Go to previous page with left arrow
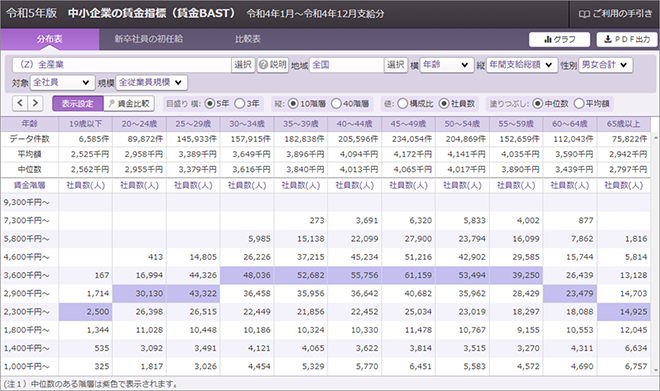This screenshot has width=660, height=391. 20,103
